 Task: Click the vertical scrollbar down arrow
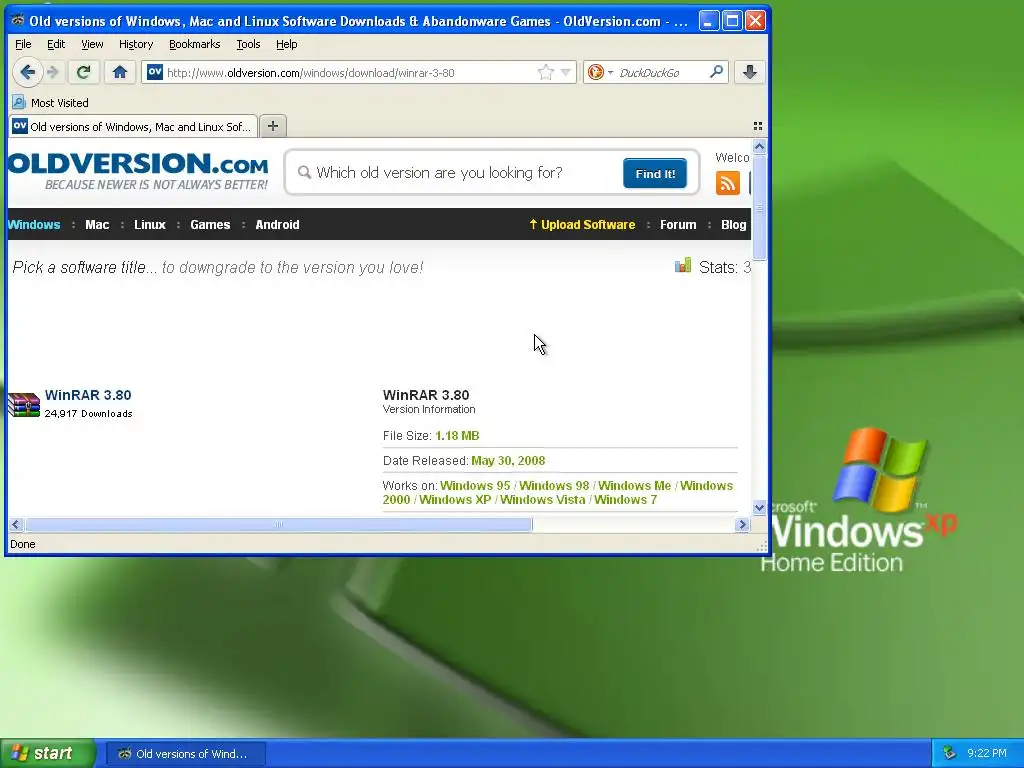(x=759, y=507)
